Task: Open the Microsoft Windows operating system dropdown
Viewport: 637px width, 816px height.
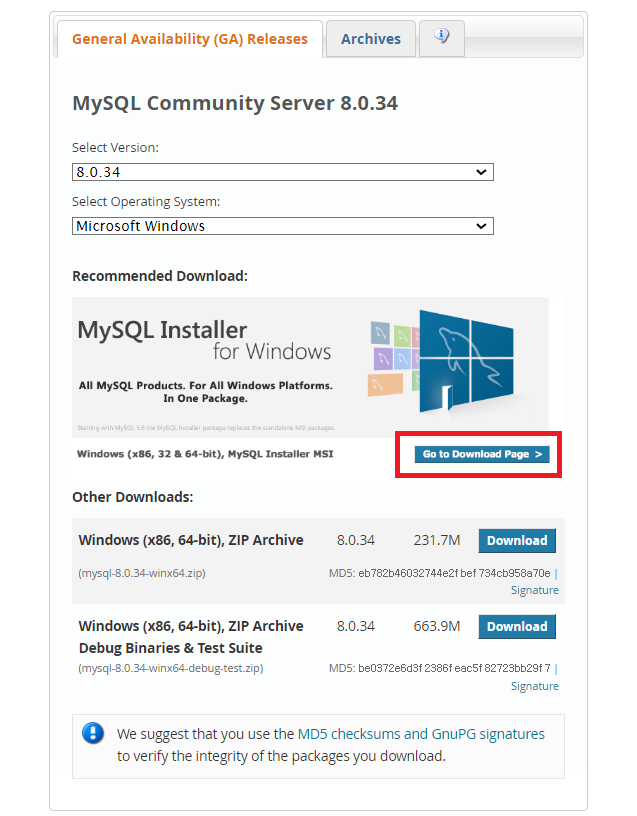Action: pyautogui.click(x=283, y=226)
